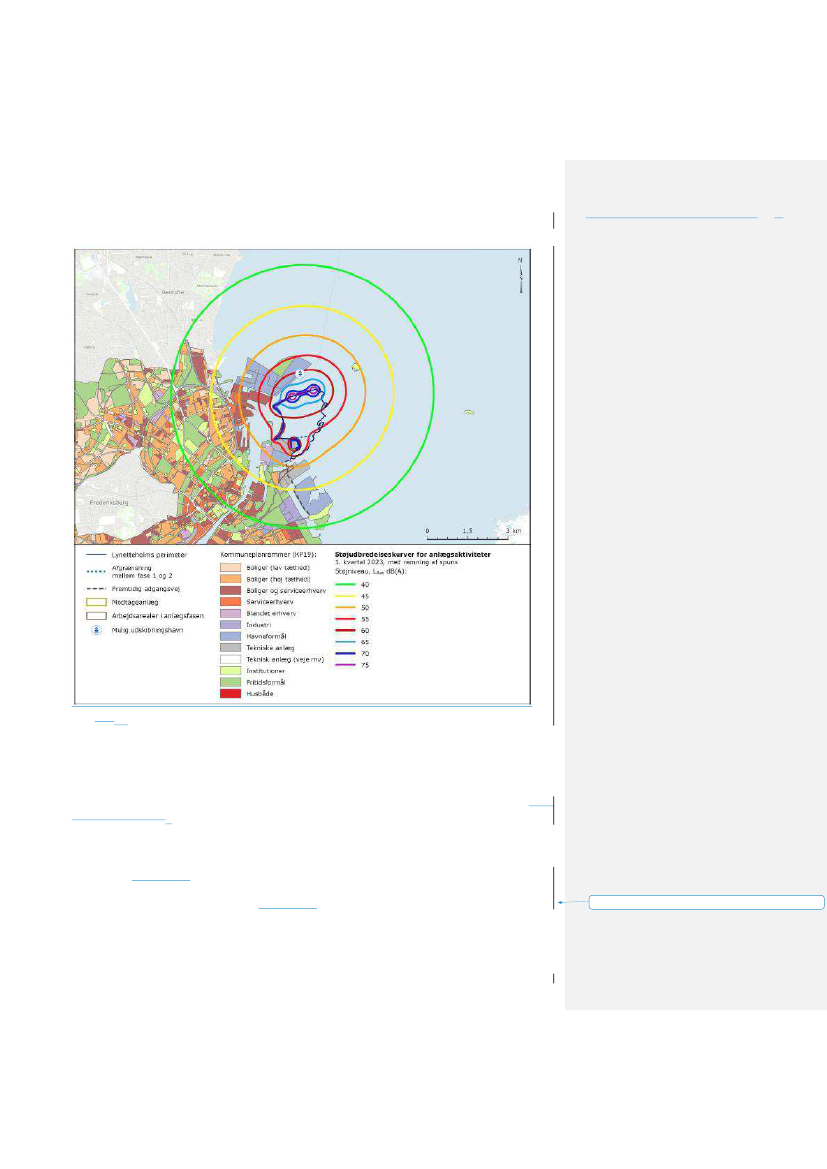Click the Havneformål legend swatch
The width and height of the screenshot is (827, 1169).
(x=230, y=637)
